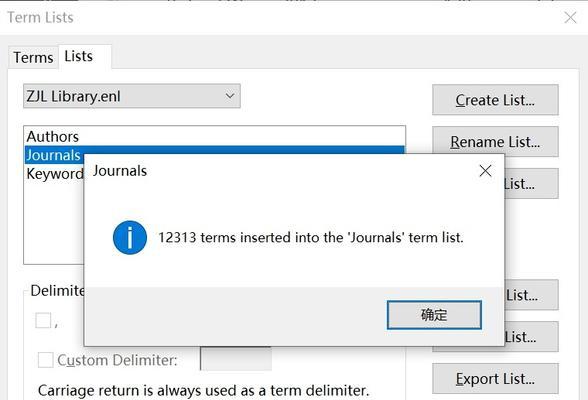588x400 pixels.
Task: Click the Rename List... button
Action: 495,142
